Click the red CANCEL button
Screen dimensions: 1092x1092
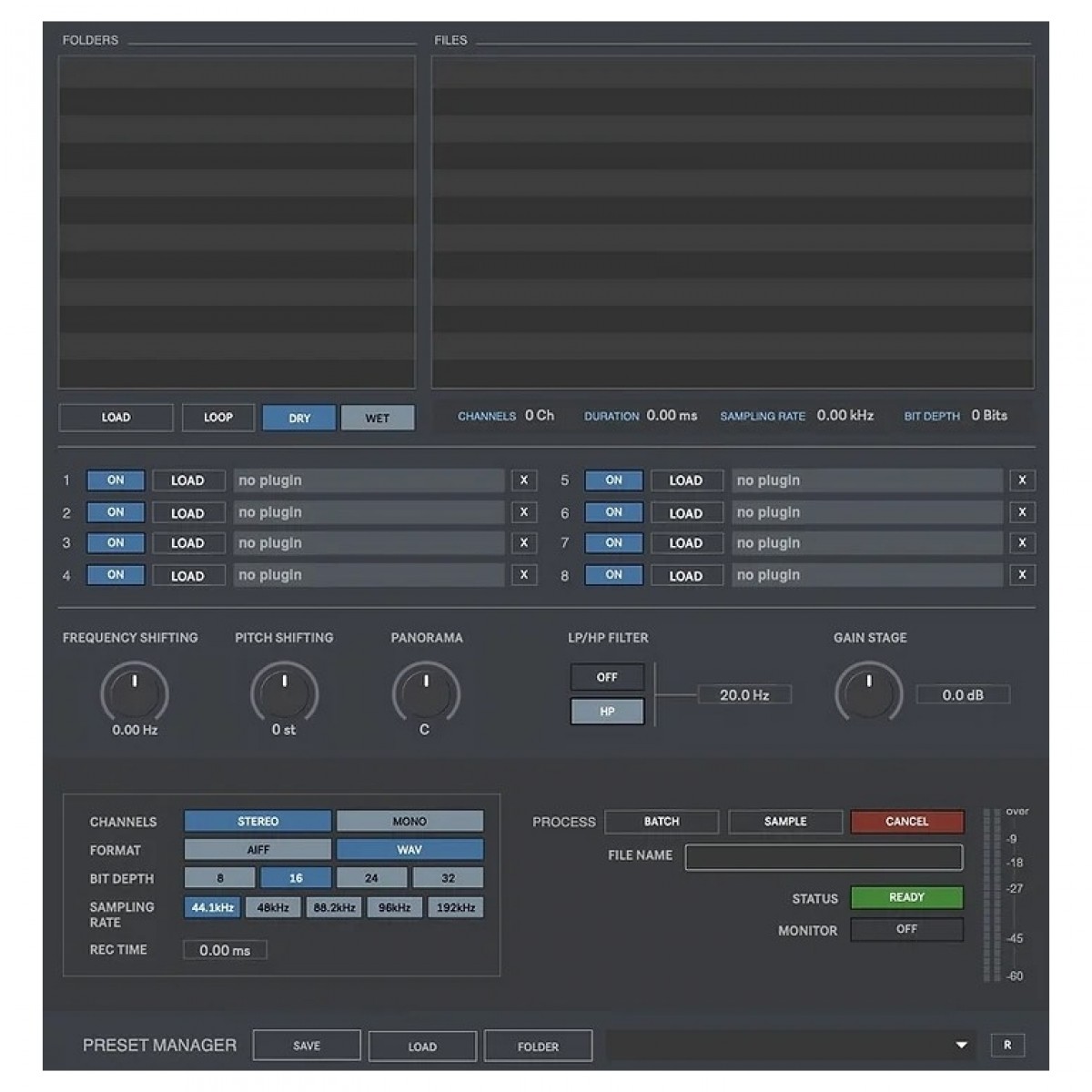906,822
